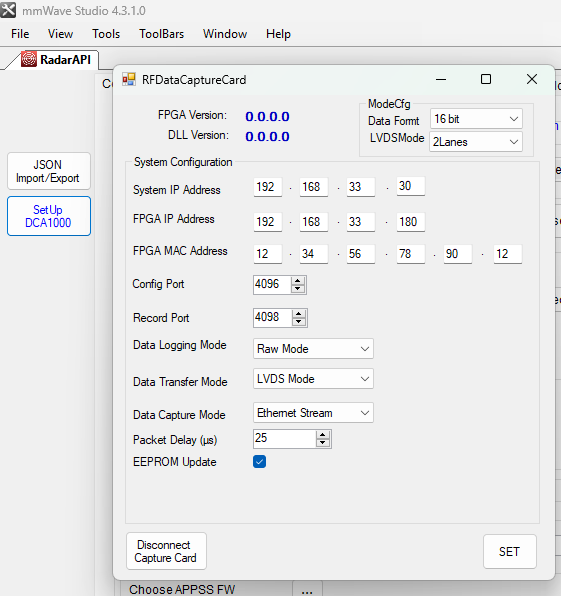Expand the Data Transfer Mode dropdown
Viewport: 561px width, 596px height.
(x=313, y=379)
